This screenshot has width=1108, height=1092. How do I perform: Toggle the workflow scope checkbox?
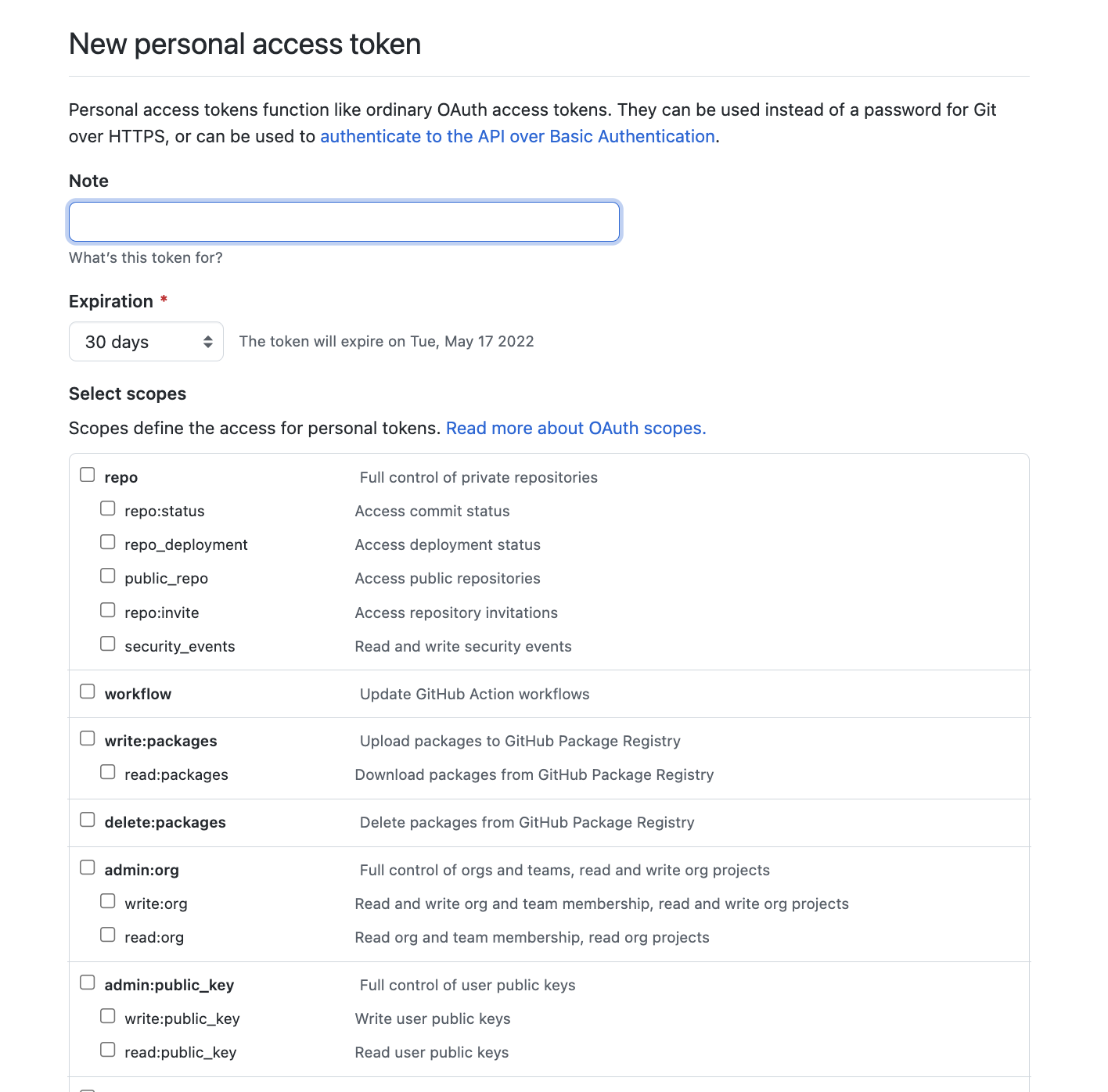point(88,691)
